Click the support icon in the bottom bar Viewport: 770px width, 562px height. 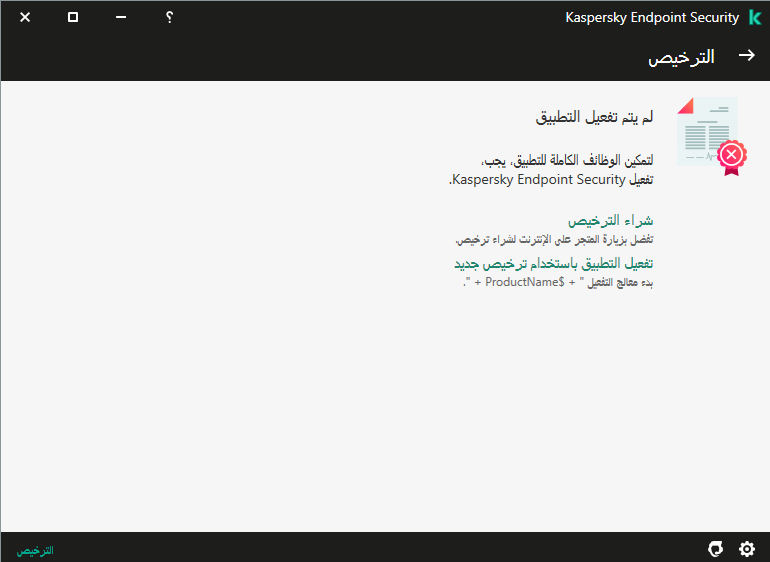click(715, 549)
